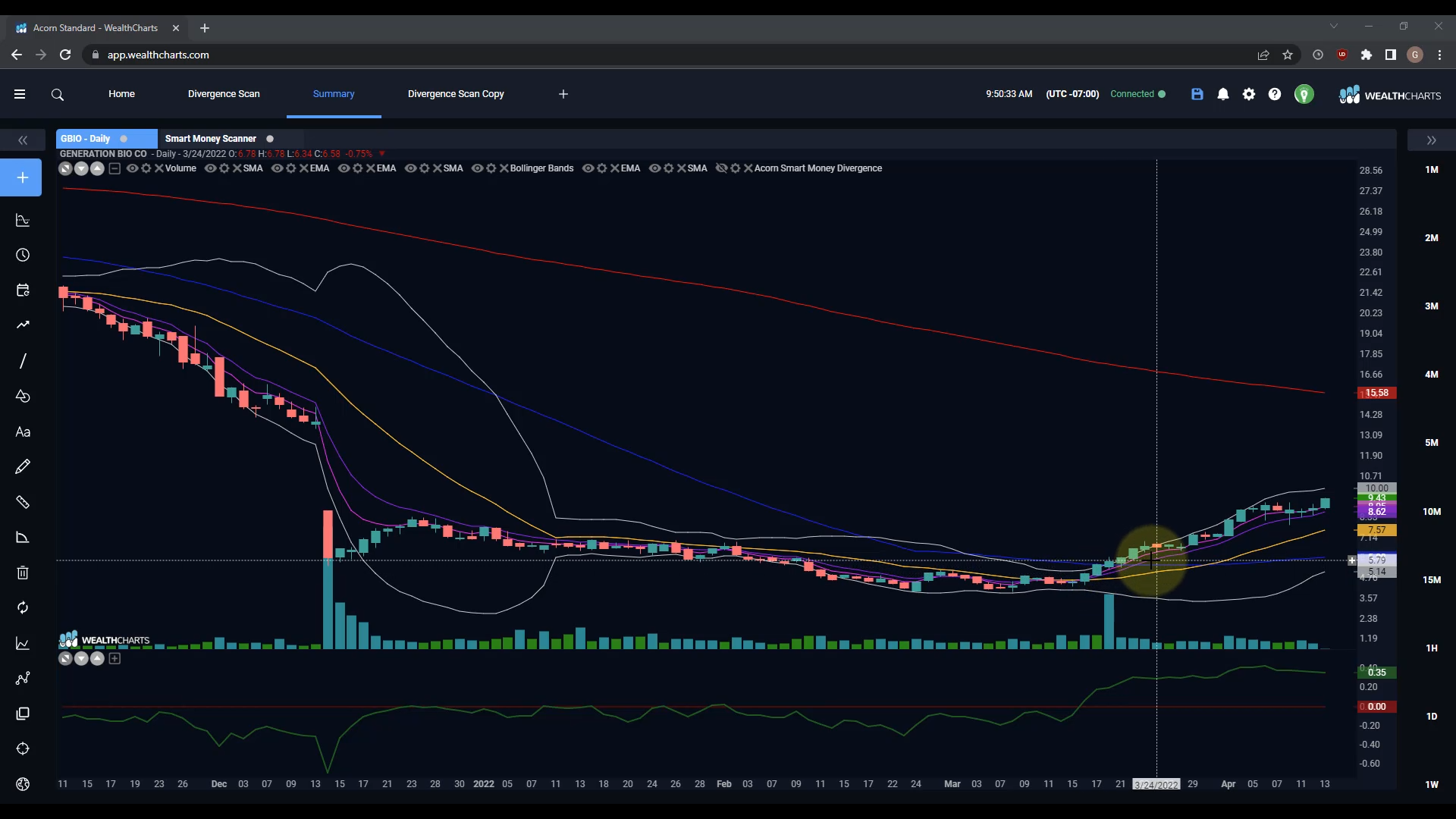This screenshot has height=819, width=1456.
Task: Move price pane down with down-arrow button
Action: 81,168
